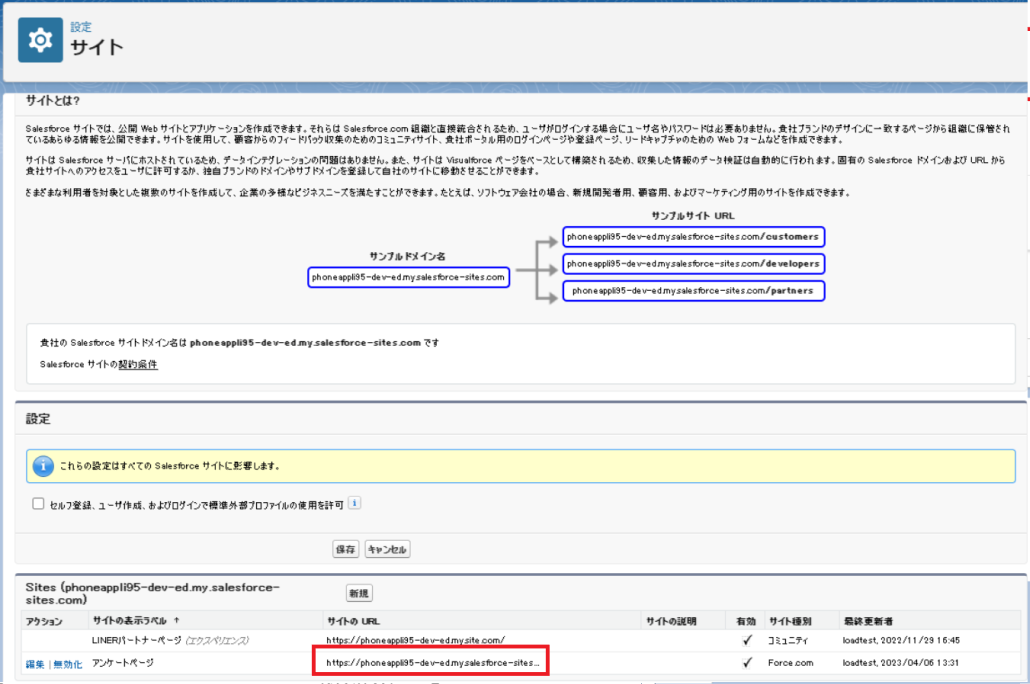The width and height of the screenshot is (1030, 684).
Task: Click 編集 link for アンケートページ
Action: pos(35,664)
